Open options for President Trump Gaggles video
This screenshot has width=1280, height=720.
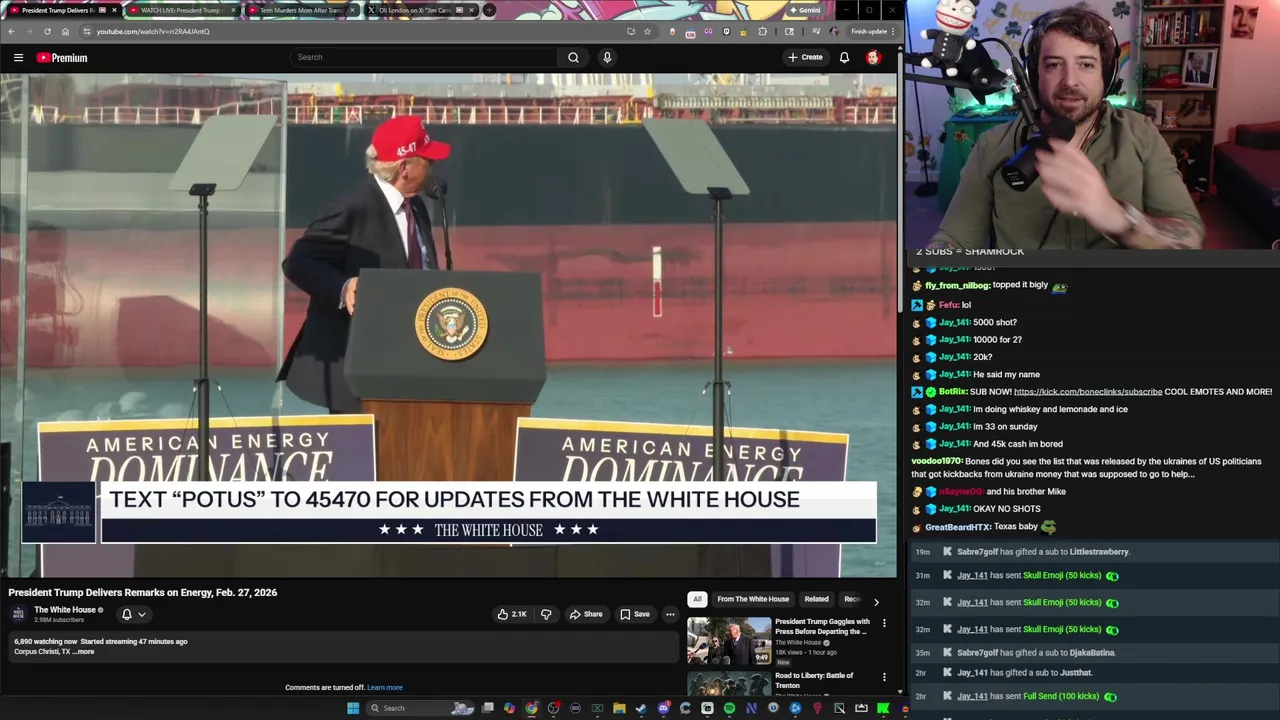(x=884, y=623)
